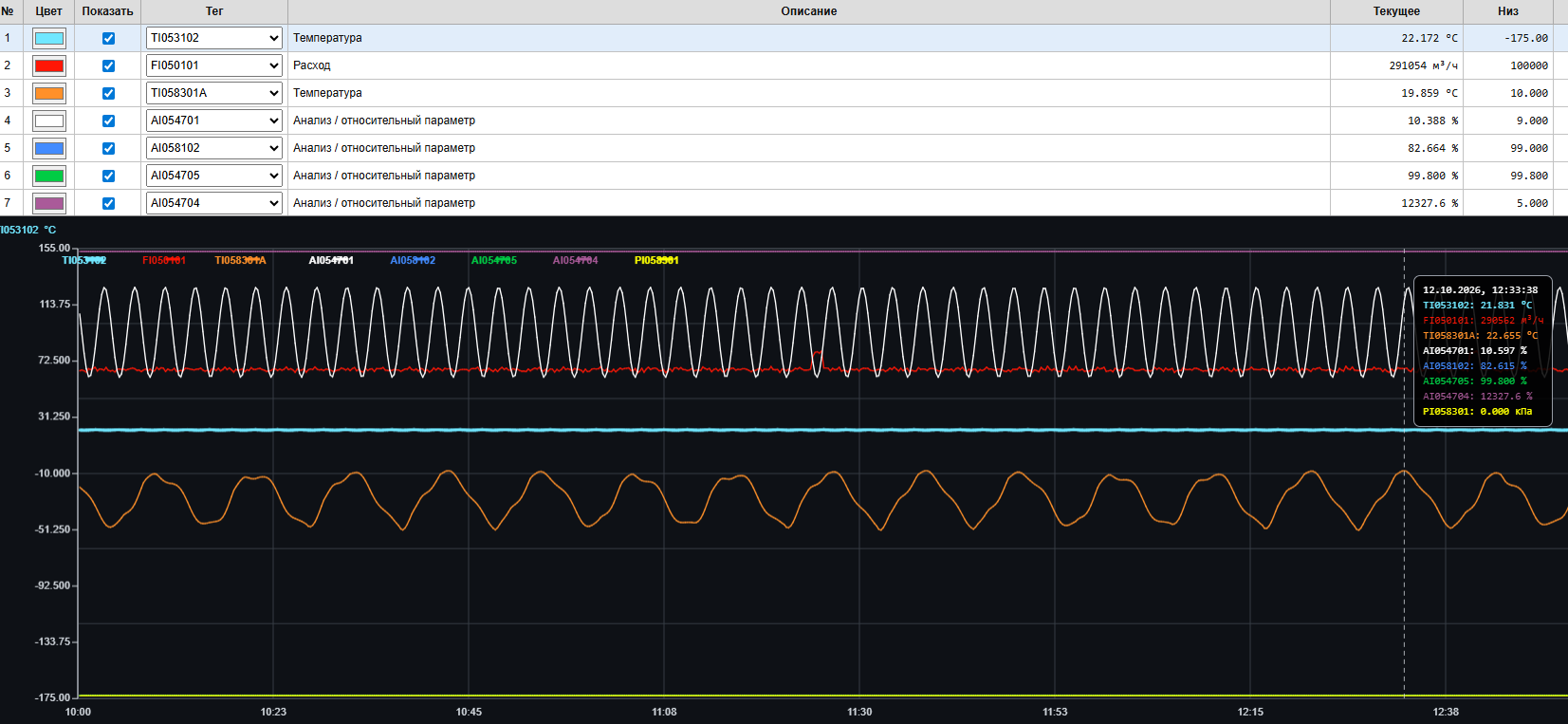Hide the FI050101 flow trend via checkbox
1568x724 pixels.
point(108,66)
